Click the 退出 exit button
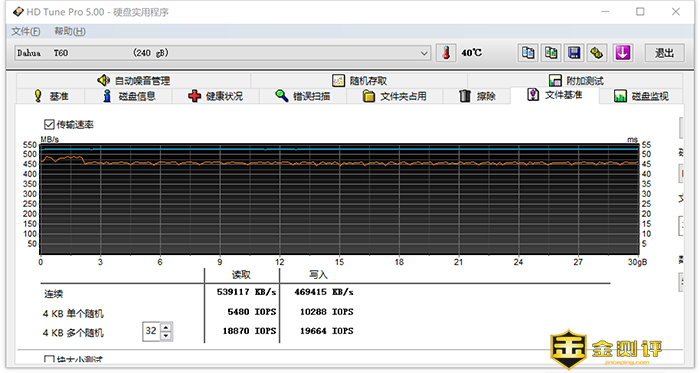 [x=664, y=53]
